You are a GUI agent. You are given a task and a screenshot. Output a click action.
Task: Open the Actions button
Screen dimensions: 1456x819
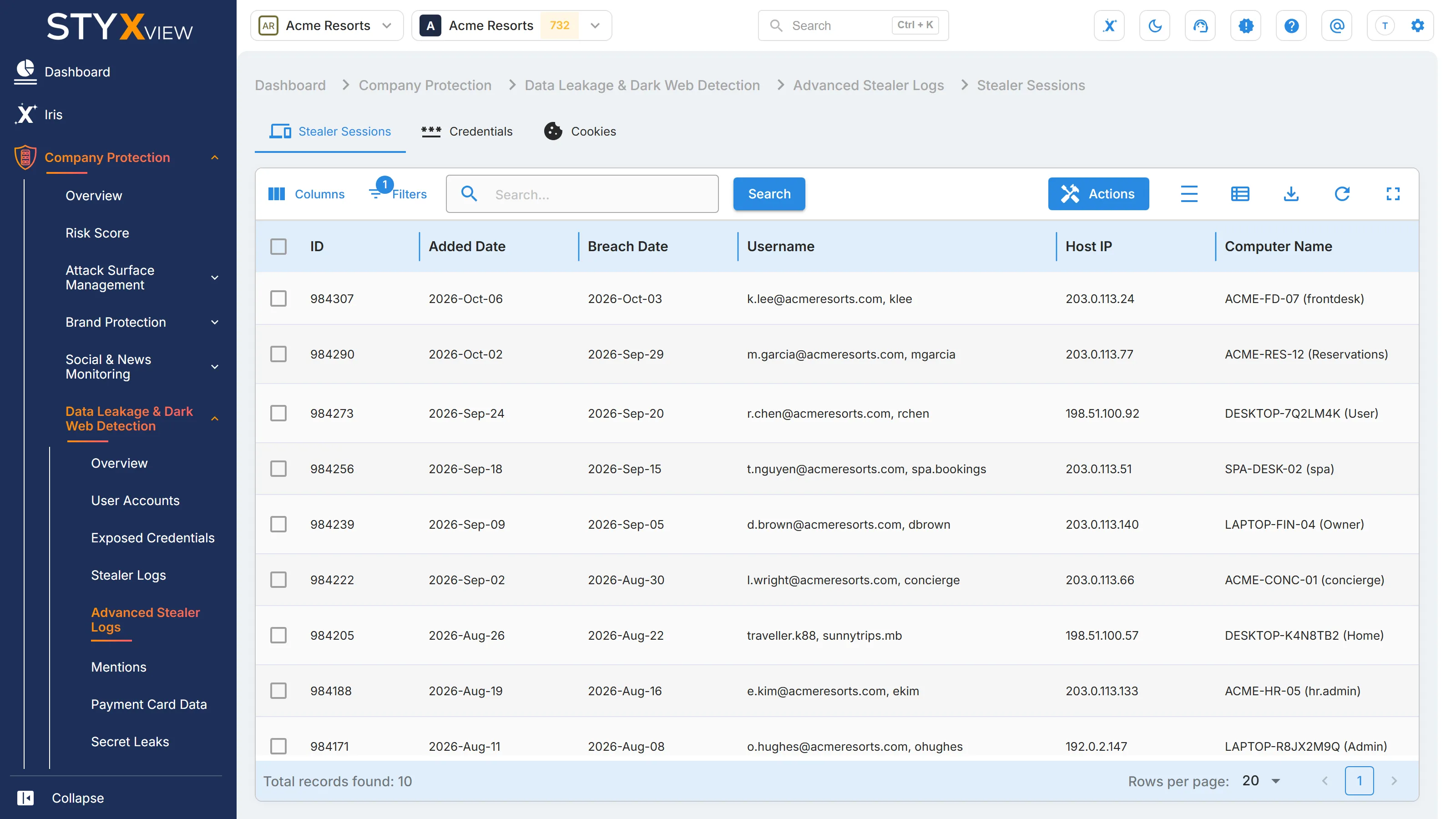[x=1098, y=194]
